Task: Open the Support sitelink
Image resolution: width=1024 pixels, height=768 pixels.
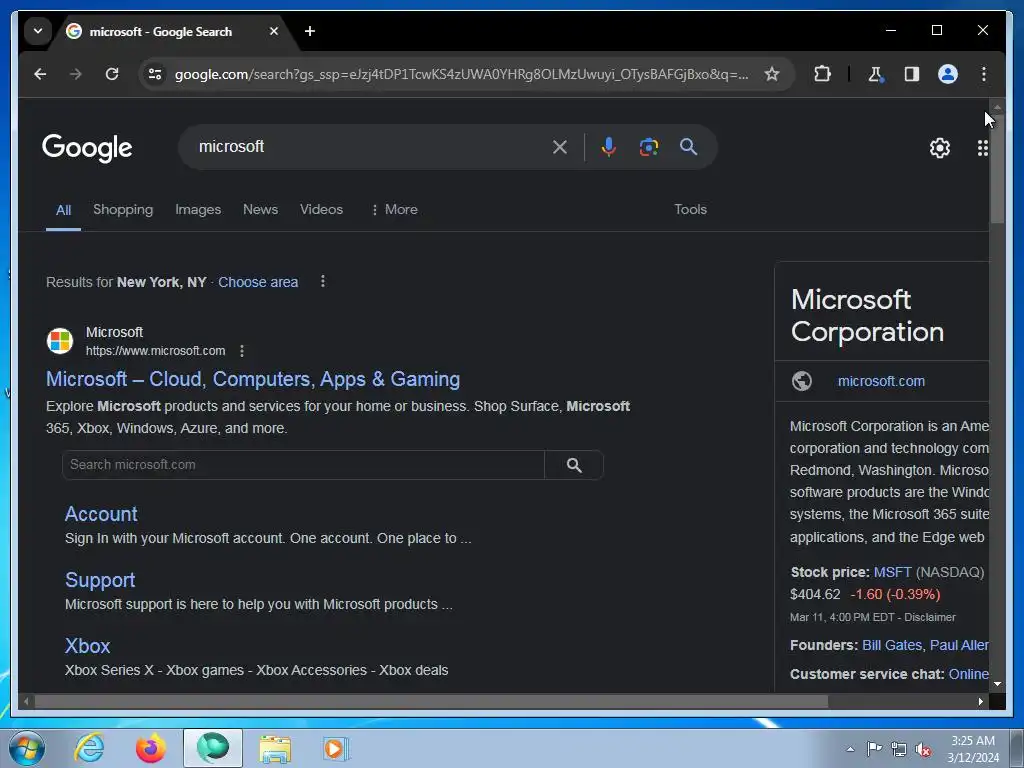Action: click(100, 581)
